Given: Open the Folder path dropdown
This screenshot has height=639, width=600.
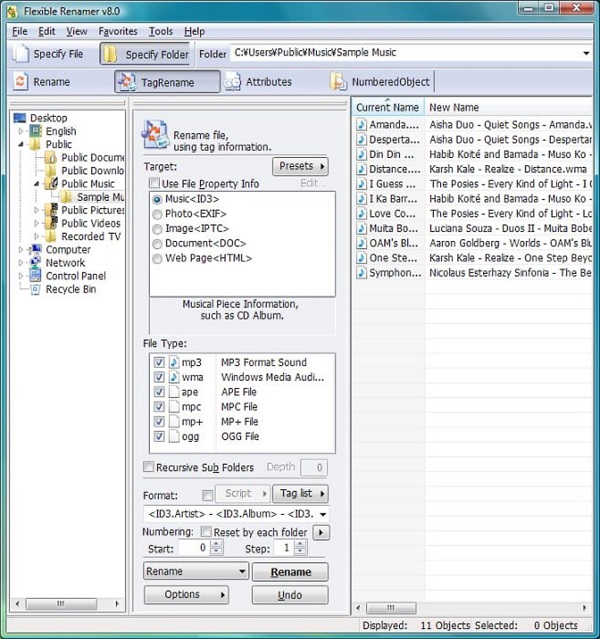Looking at the screenshot, I should pyautogui.click(x=585, y=54).
